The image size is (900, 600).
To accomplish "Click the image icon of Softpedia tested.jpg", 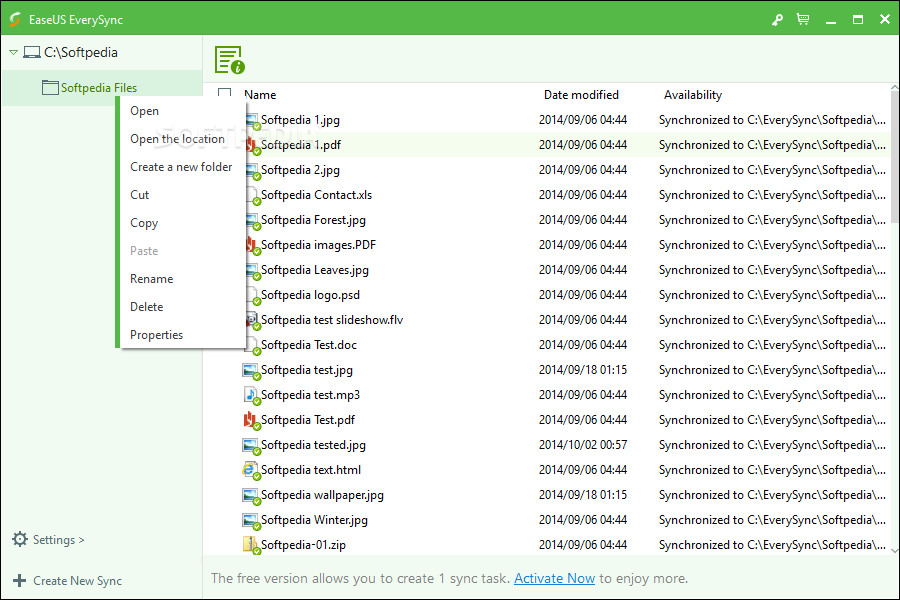I will [250, 445].
